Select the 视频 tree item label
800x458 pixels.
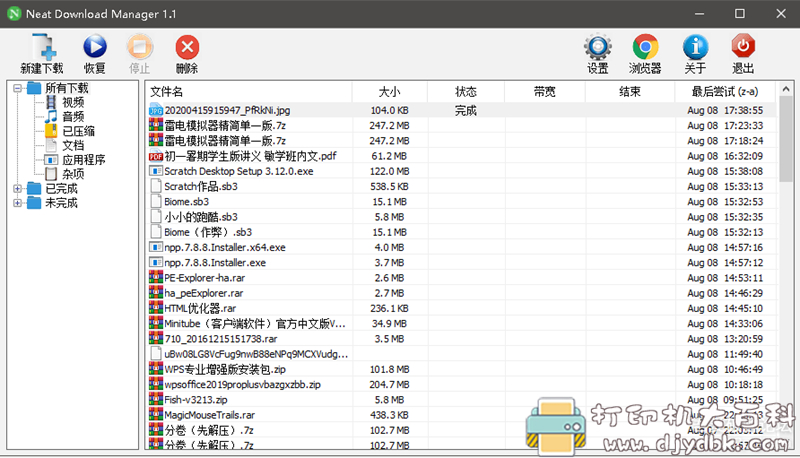(73, 103)
